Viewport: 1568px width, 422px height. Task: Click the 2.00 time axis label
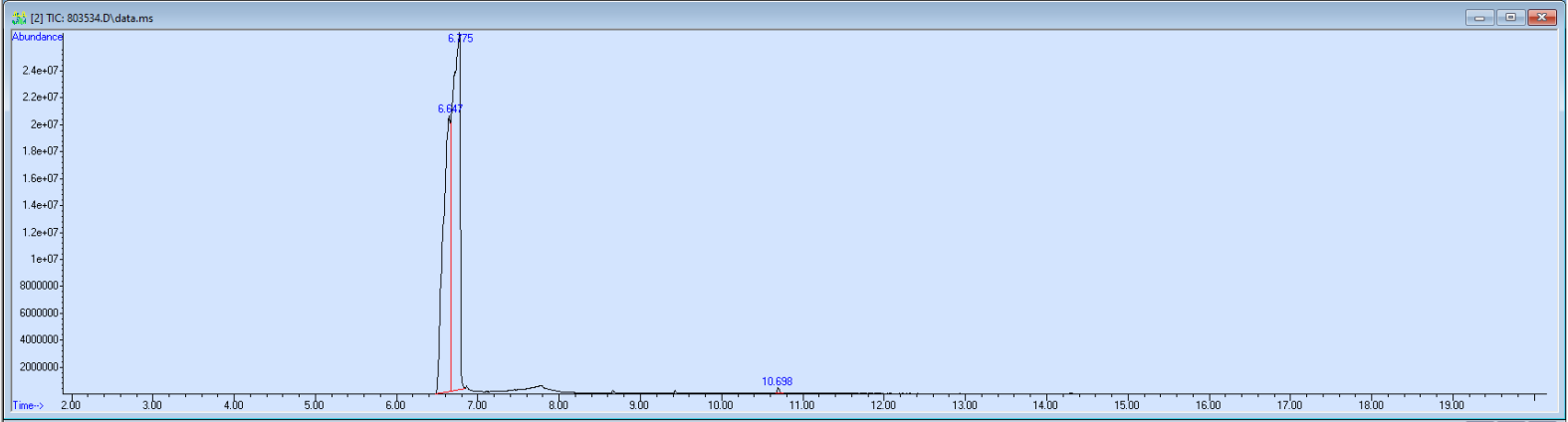coord(71,405)
